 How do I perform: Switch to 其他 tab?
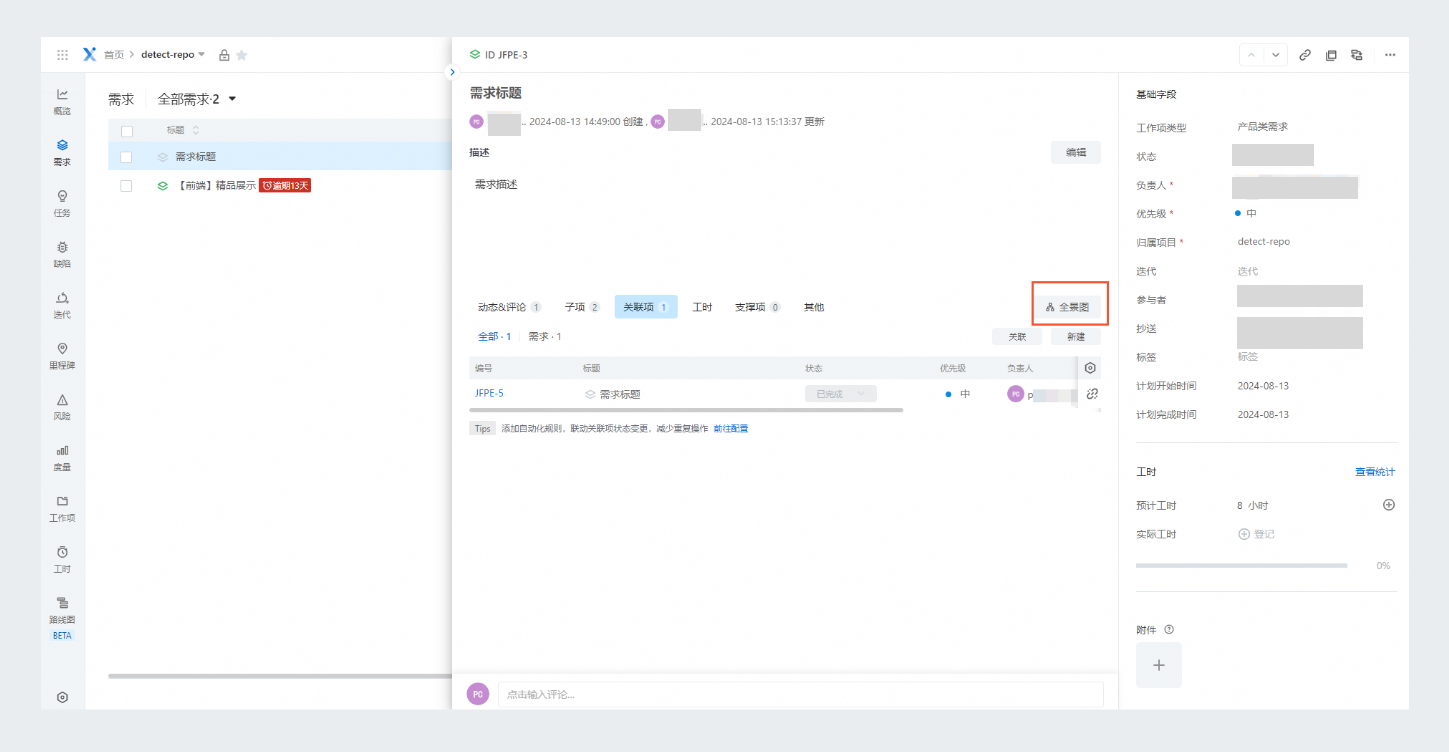[x=814, y=307]
